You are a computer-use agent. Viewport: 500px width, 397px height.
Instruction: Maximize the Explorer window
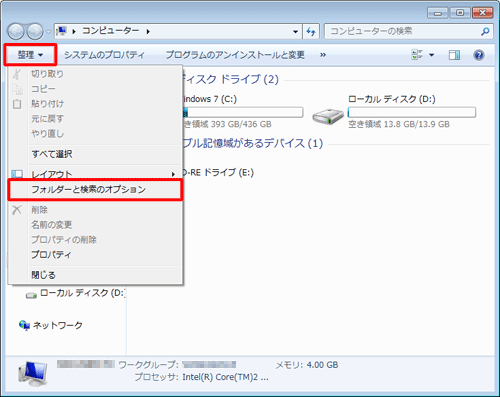(x=460, y=13)
